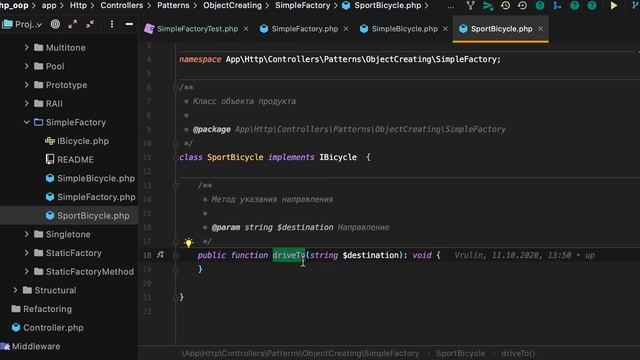The height and width of the screenshot is (360, 640).
Task: Click the green Run triangle button
Action: (613, 6)
